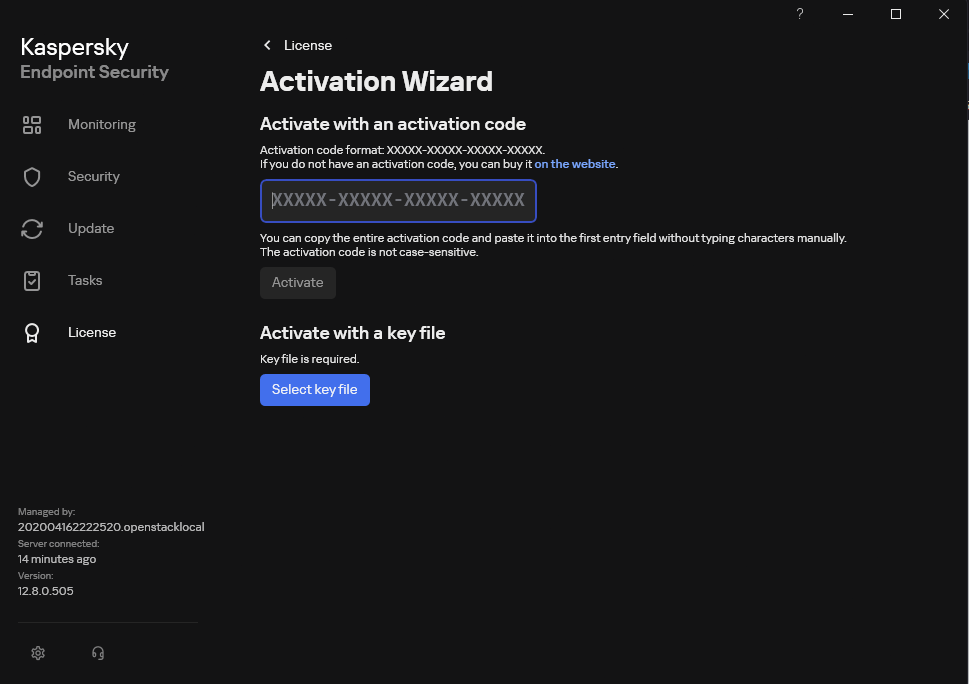The width and height of the screenshot is (969, 684).
Task: Click the License ribbon badge icon
Action: pyautogui.click(x=32, y=333)
